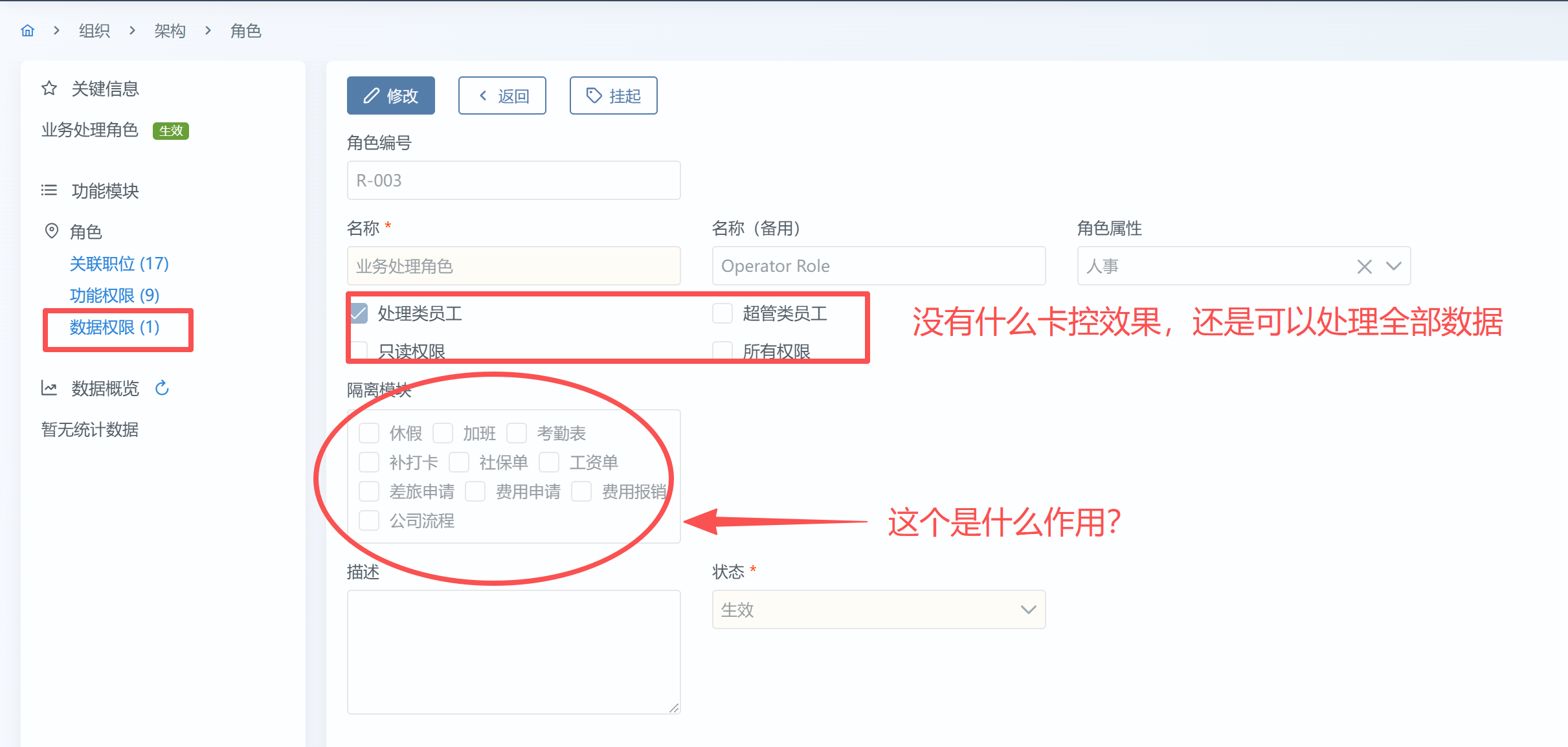This screenshot has height=747, width=1568.
Task: Go to 架构 in the breadcrumb
Action: pos(170,30)
